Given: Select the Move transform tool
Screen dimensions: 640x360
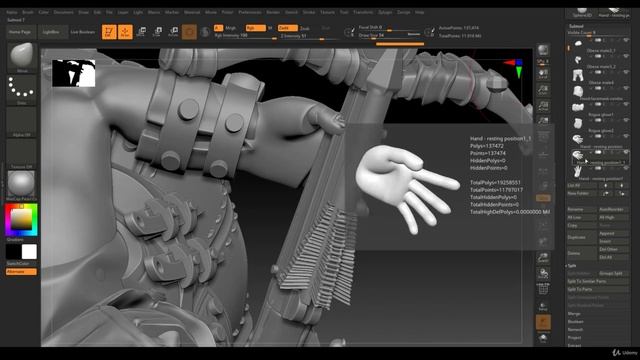Looking at the screenshot, I should tap(141, 32).
